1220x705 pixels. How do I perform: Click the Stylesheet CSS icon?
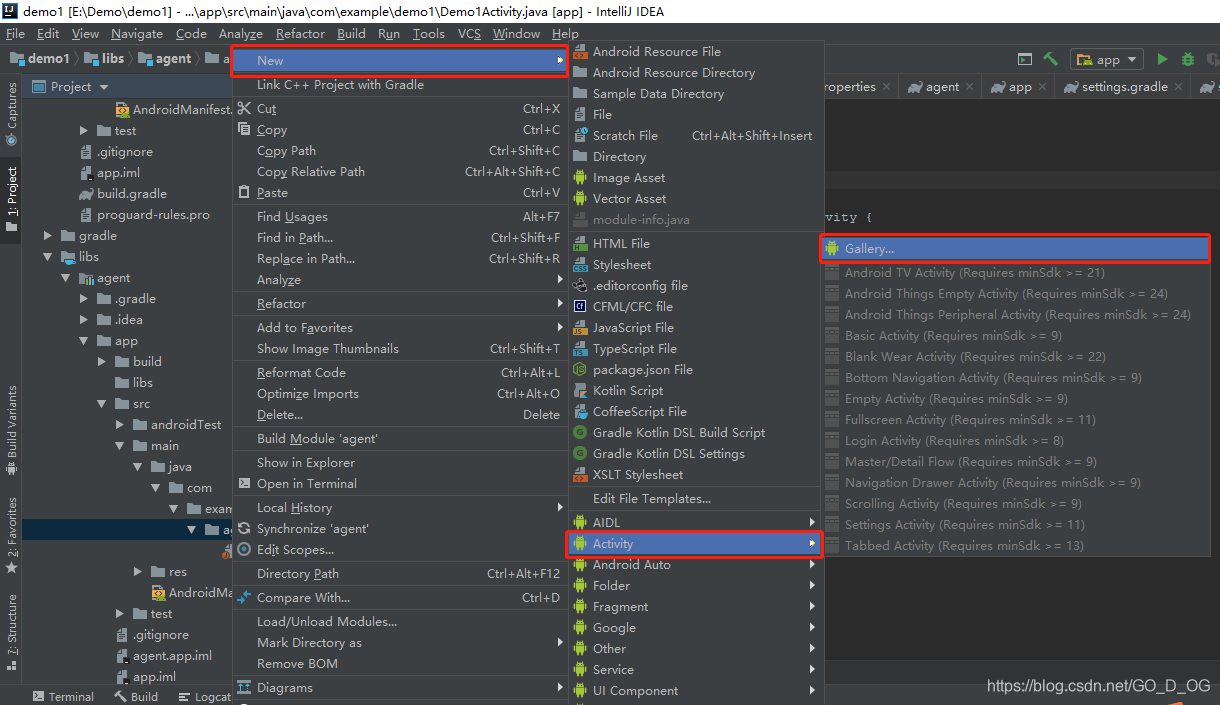(x=580, y=264)
